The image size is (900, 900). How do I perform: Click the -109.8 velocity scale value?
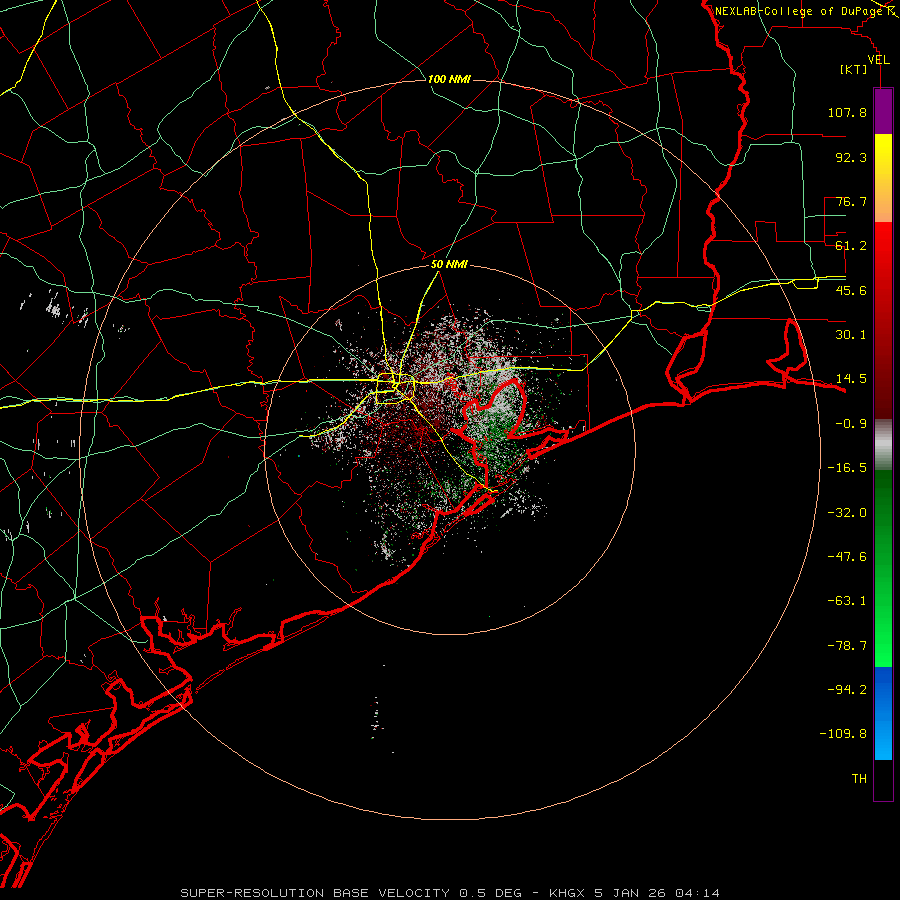click(843, 734)
